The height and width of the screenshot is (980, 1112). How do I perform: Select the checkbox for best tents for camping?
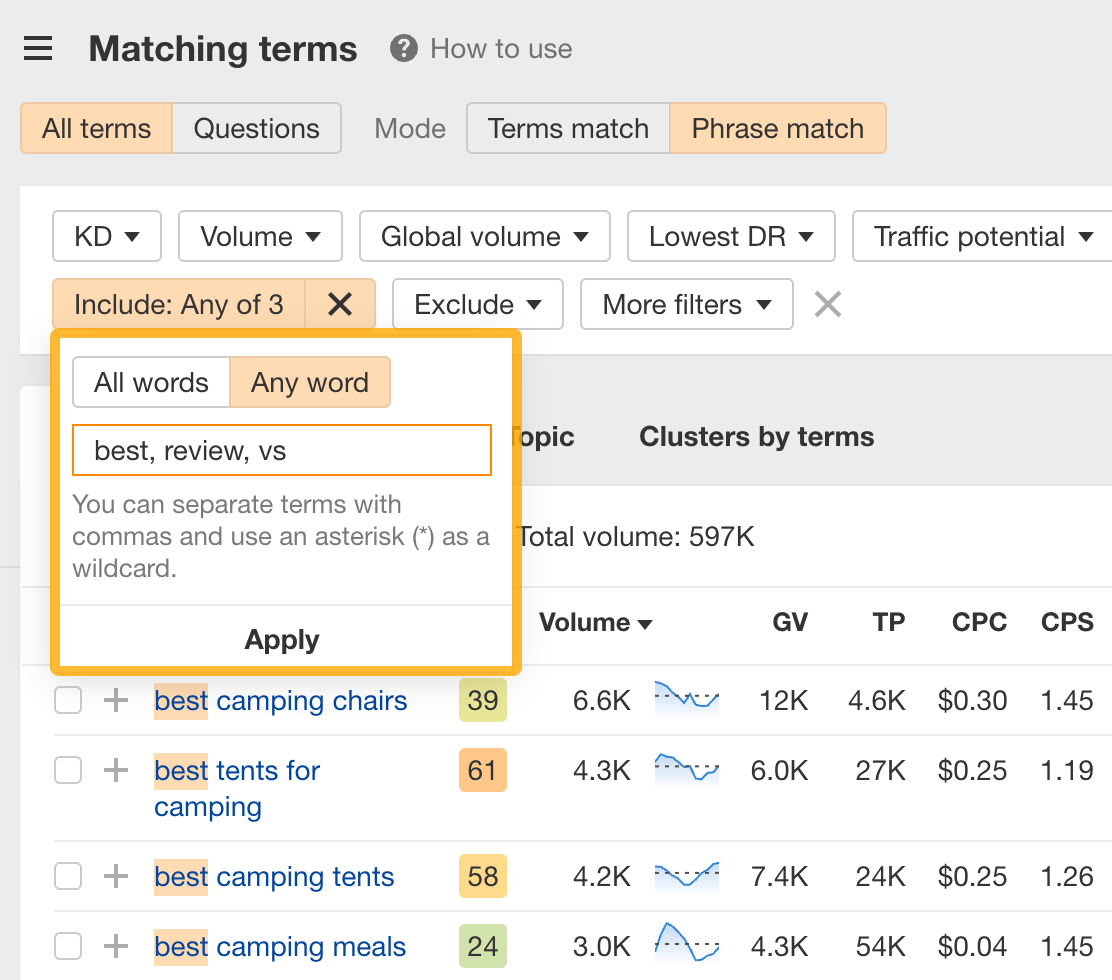[x=67, y=770]
